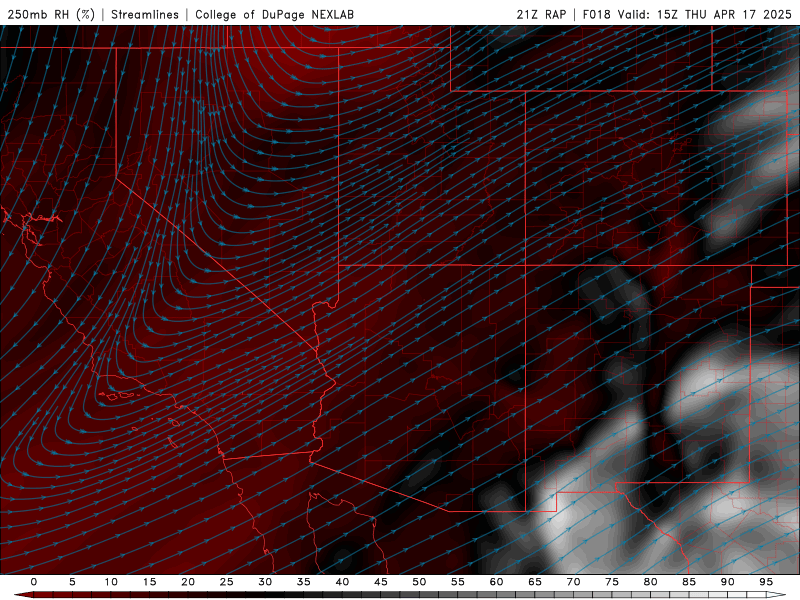The height and width of the screenshot is (600, 800).
Task: Select the colorbar label "85"
Action: (689, 582)
